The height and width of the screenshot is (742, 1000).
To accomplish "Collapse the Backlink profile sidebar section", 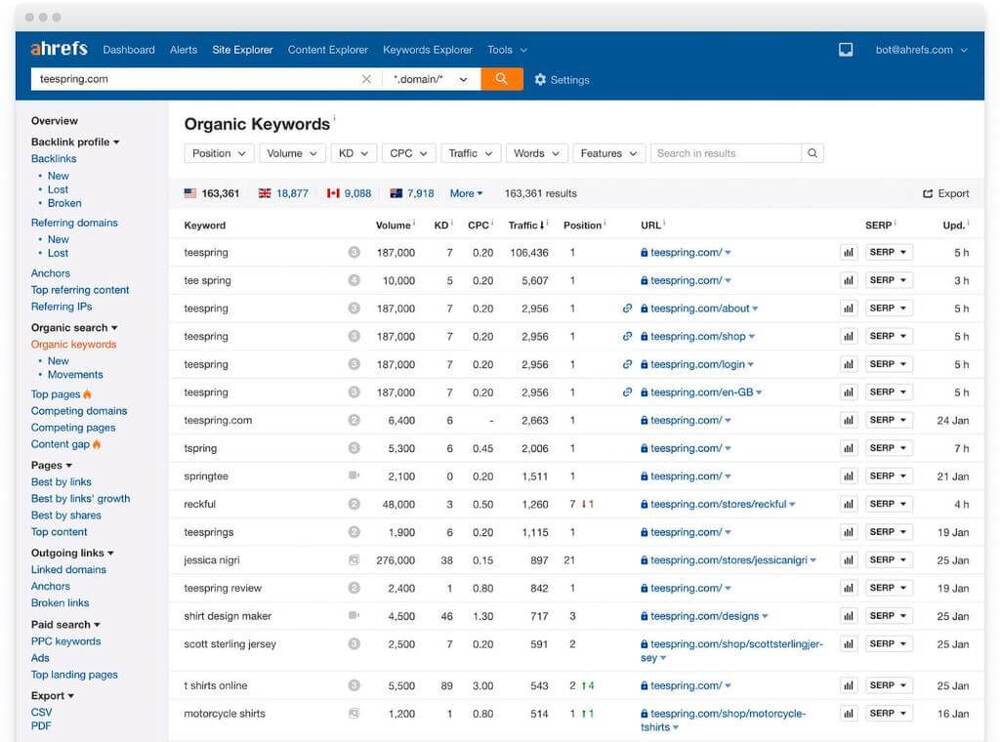I will point(75,142).
